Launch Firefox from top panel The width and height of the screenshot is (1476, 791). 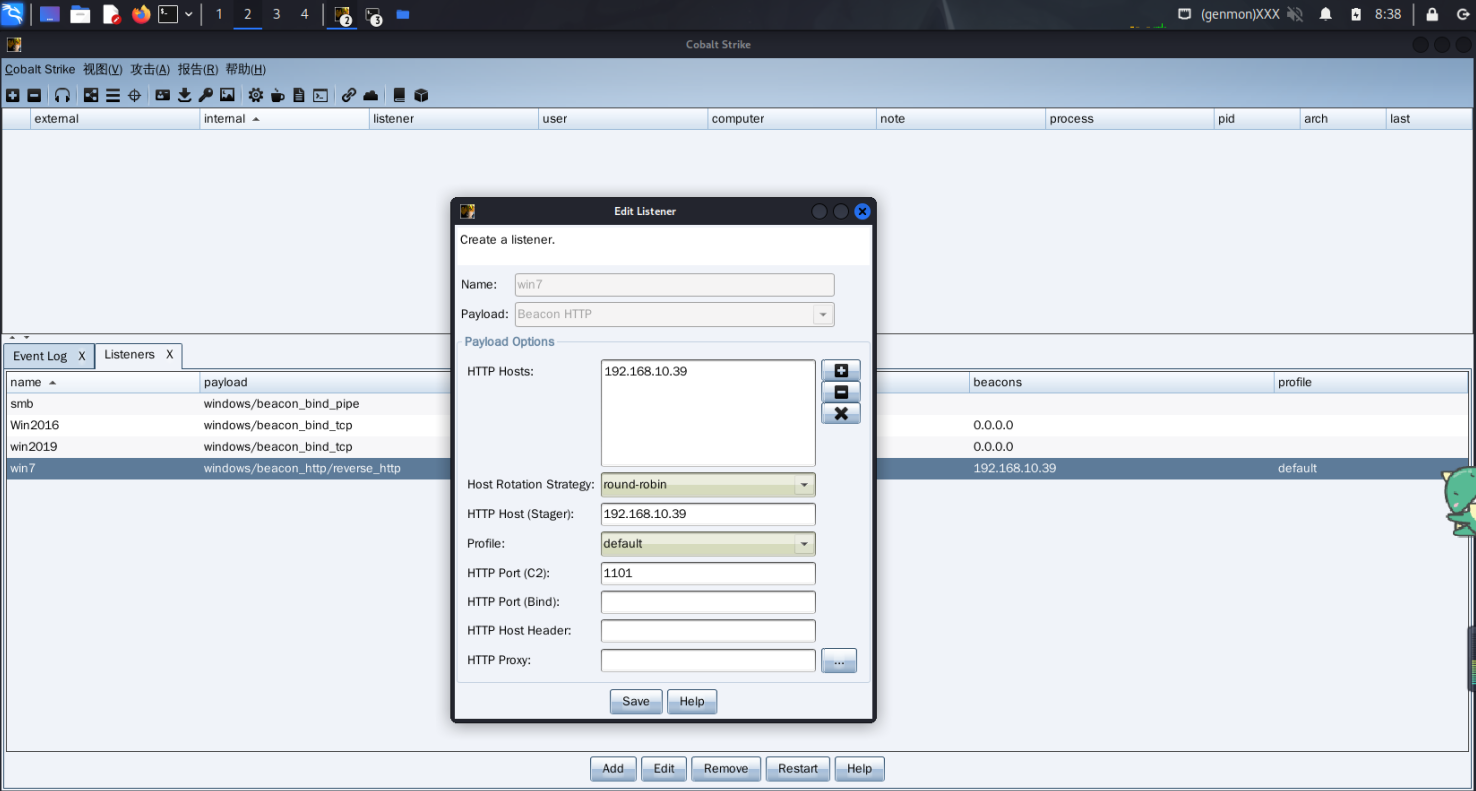click(x=141, y=14)
